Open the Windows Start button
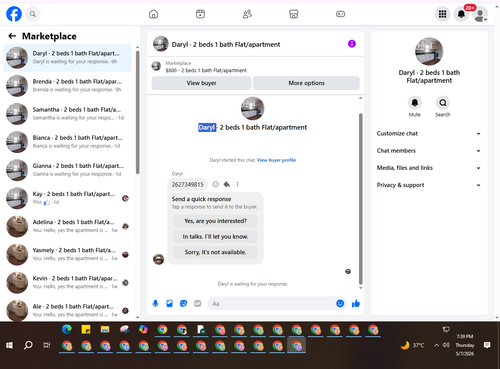500x369 pixels. pyautogui.click(x=9, y=345)
